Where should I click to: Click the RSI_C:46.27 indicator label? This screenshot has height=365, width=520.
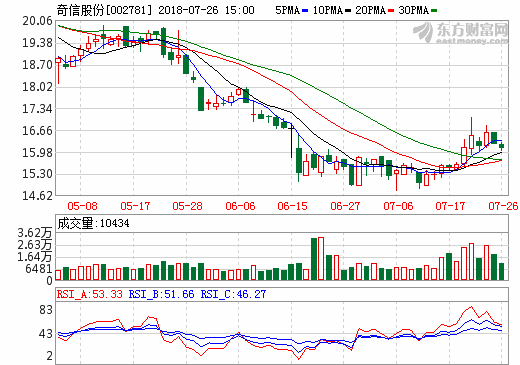[233, 294]
